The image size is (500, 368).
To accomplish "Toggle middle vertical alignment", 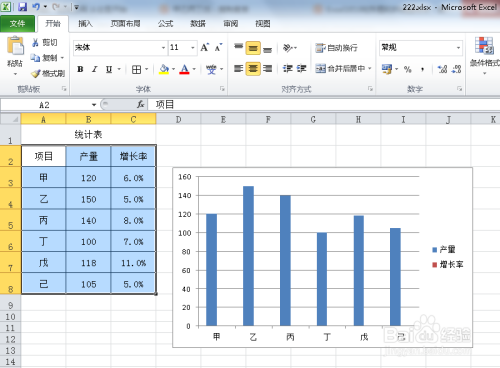I will click(253, 48).
